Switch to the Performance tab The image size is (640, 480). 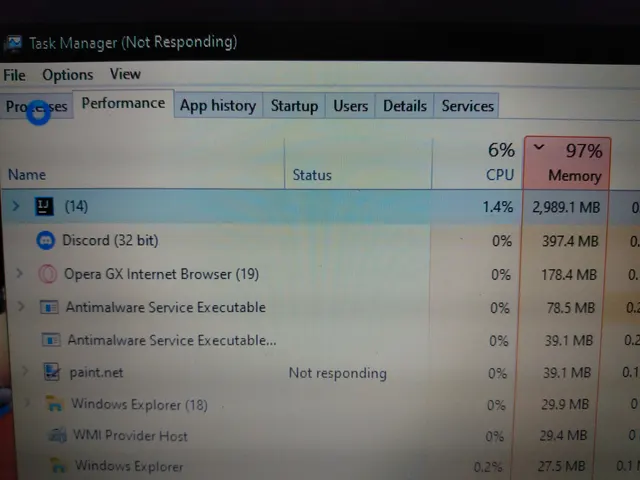(x=123, y=104)
